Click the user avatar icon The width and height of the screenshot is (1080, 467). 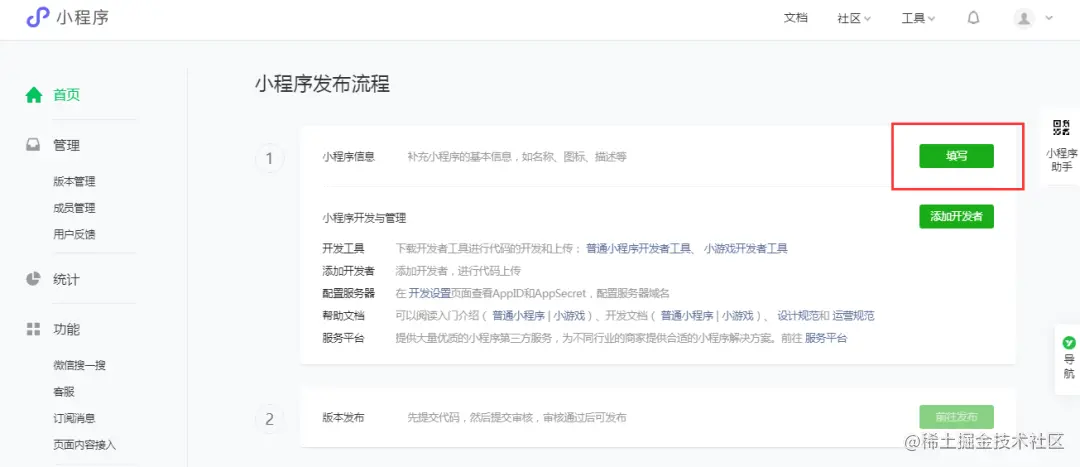click(x=1024, y=18)
